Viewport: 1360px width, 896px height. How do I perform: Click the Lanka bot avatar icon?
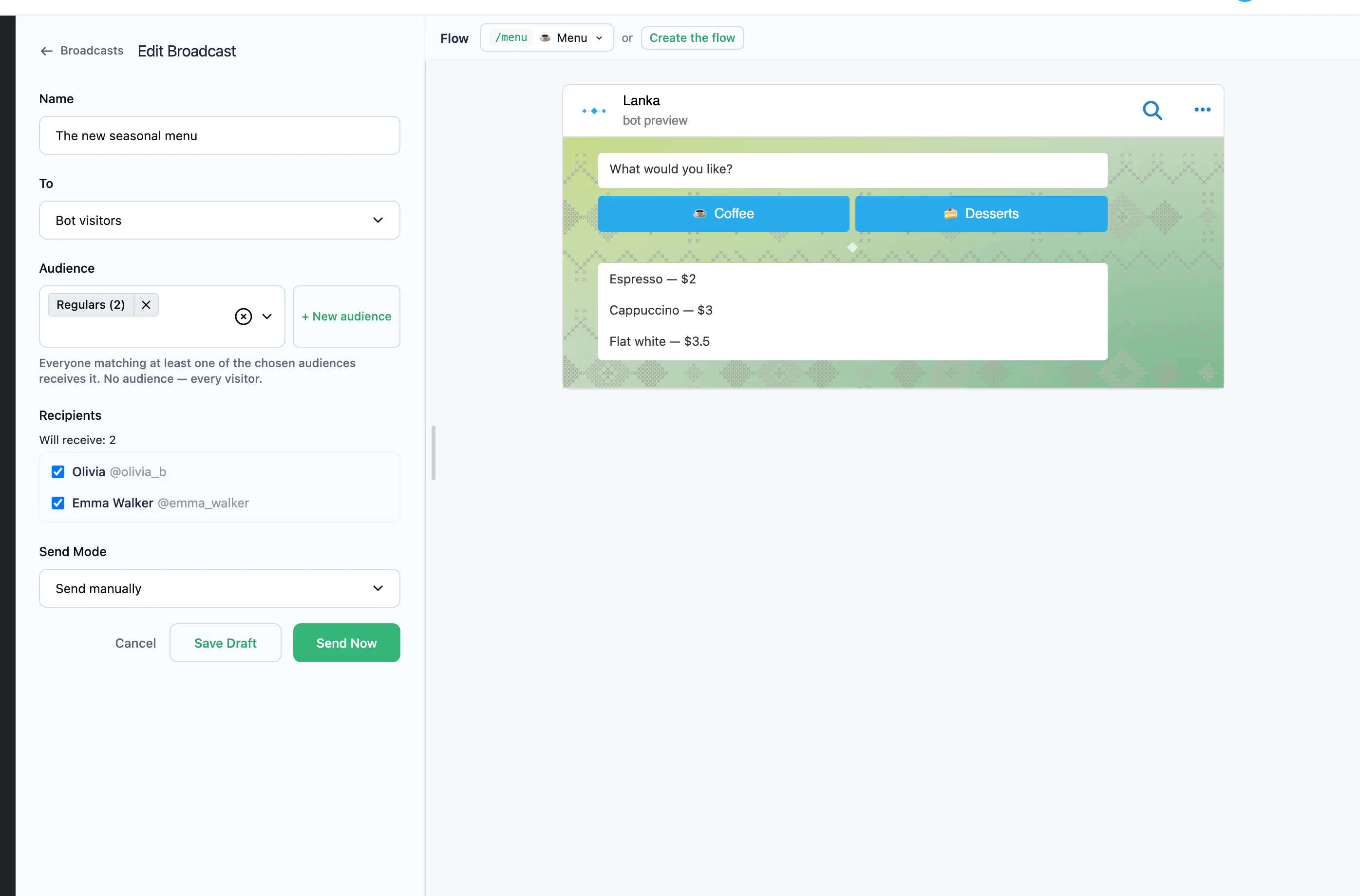click(594, 111)
